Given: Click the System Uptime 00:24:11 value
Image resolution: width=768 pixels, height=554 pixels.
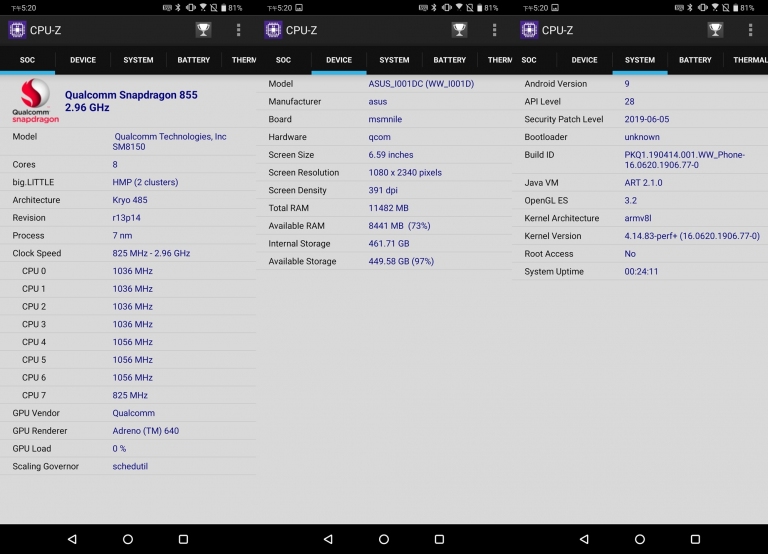Looking at the screenshot, I should pyautogui.click(x=641, y=271).
